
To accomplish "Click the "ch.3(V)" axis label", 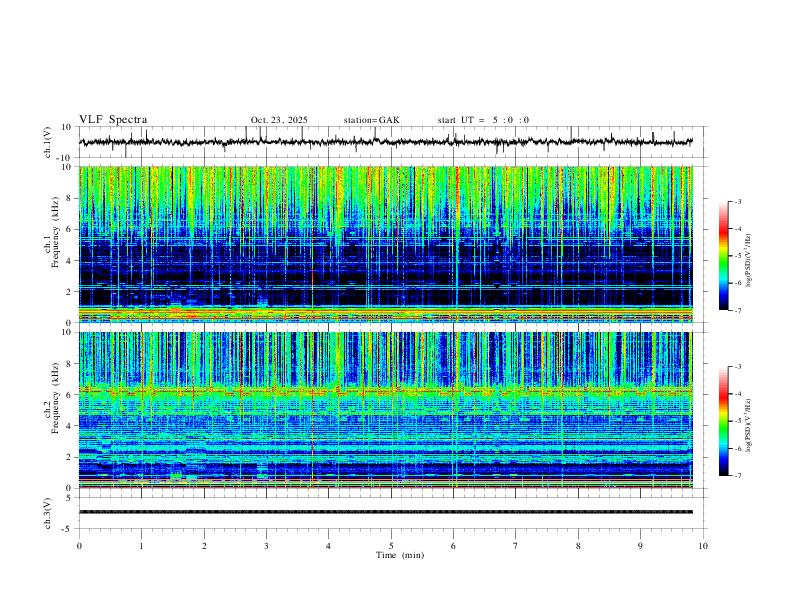I will (48, 513).
